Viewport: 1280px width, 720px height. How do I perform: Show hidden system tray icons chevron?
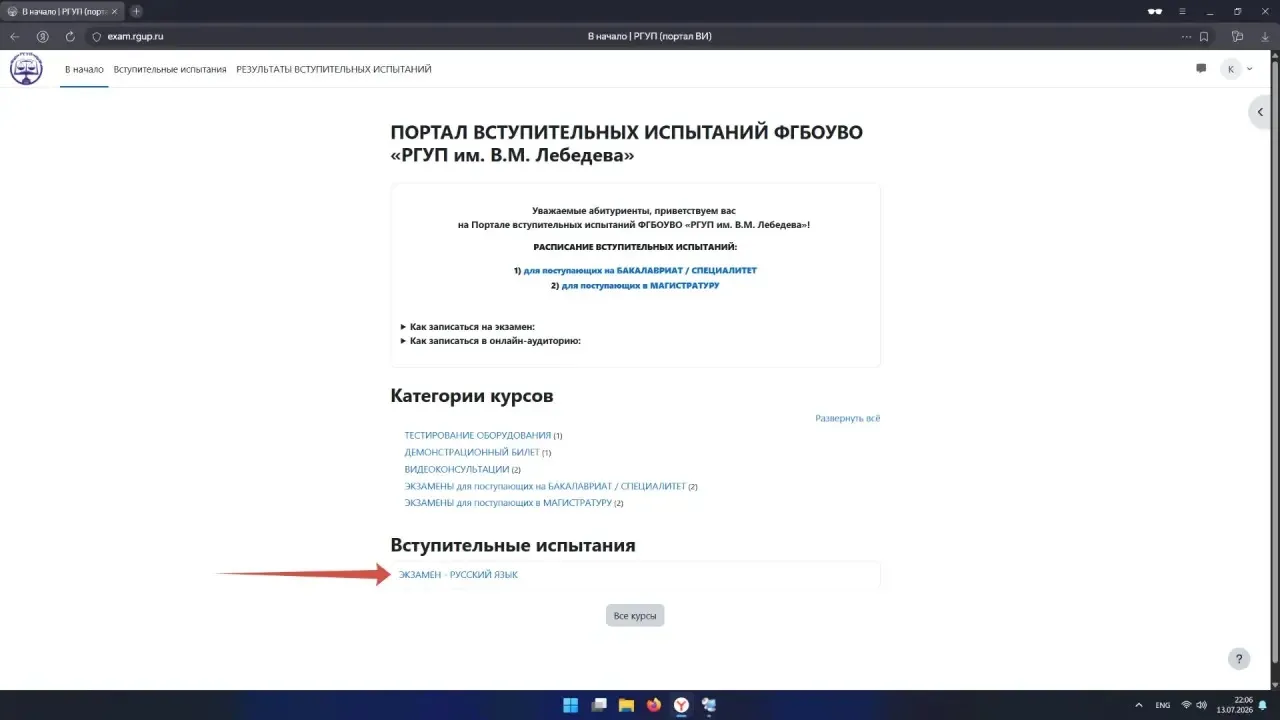[x=1138, y=705]
